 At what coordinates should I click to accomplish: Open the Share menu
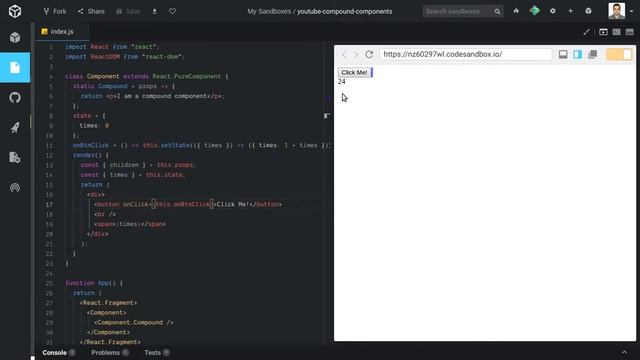91,11
